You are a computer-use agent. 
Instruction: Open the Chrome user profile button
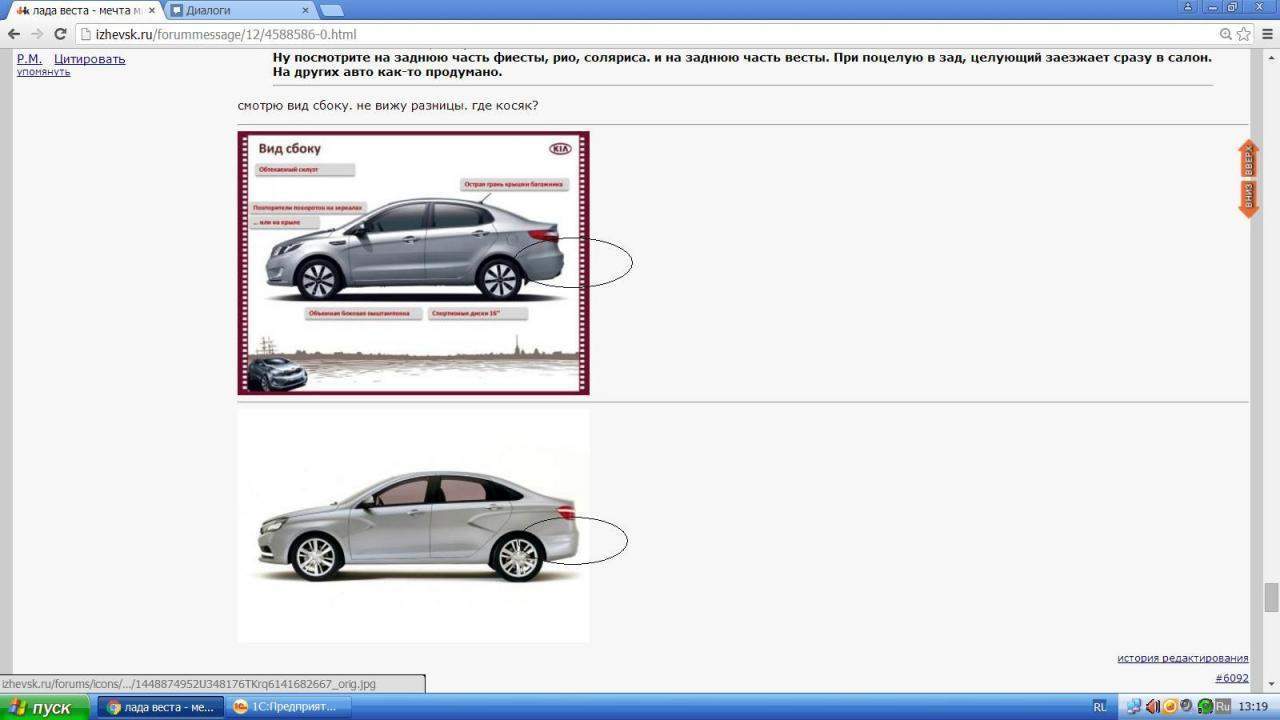1189,6
